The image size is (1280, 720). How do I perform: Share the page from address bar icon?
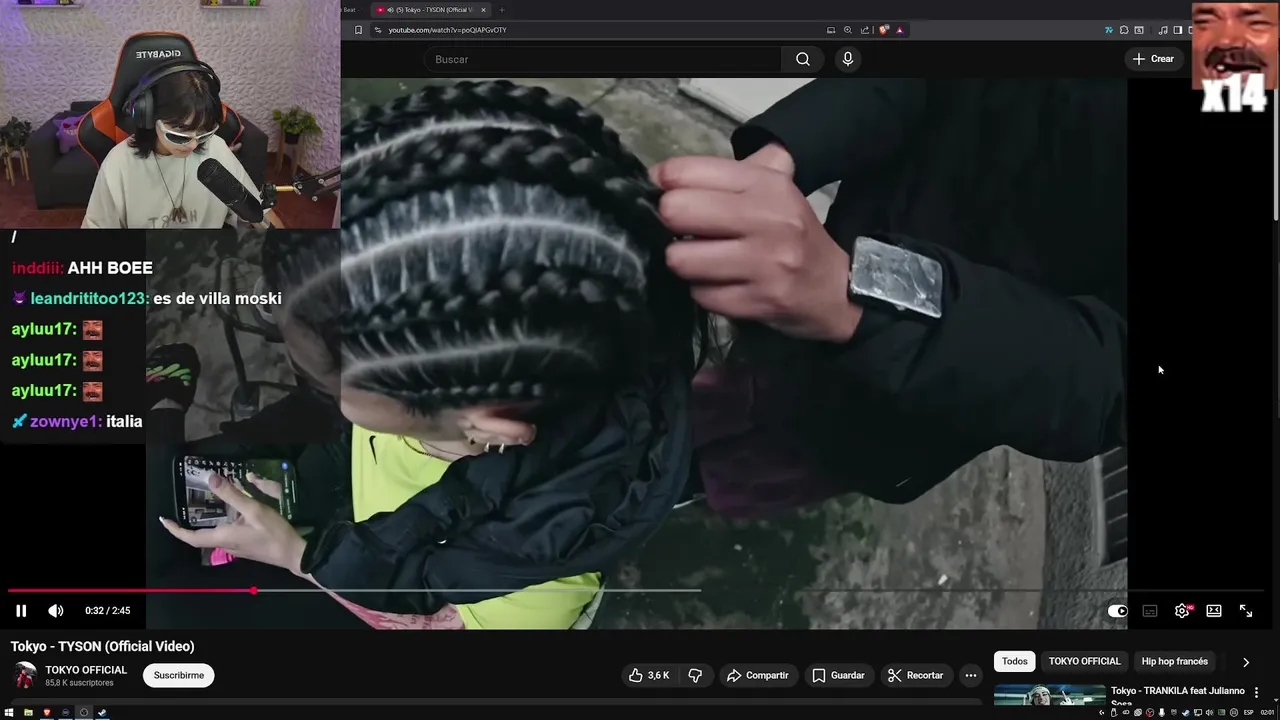tap(865, 30)
